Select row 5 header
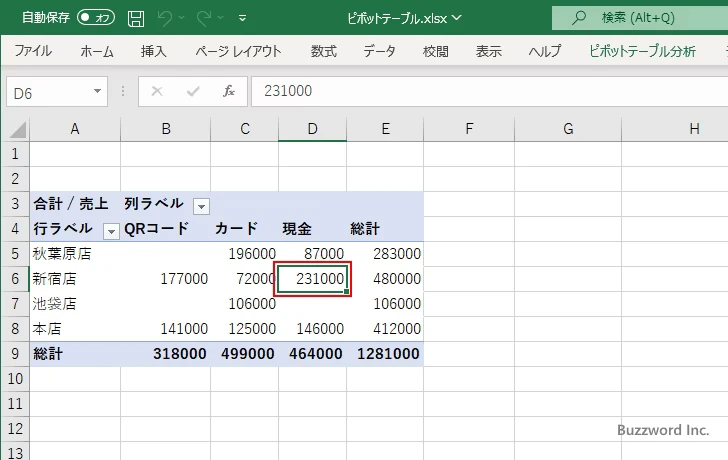728x460 pixels. (15, 254)
